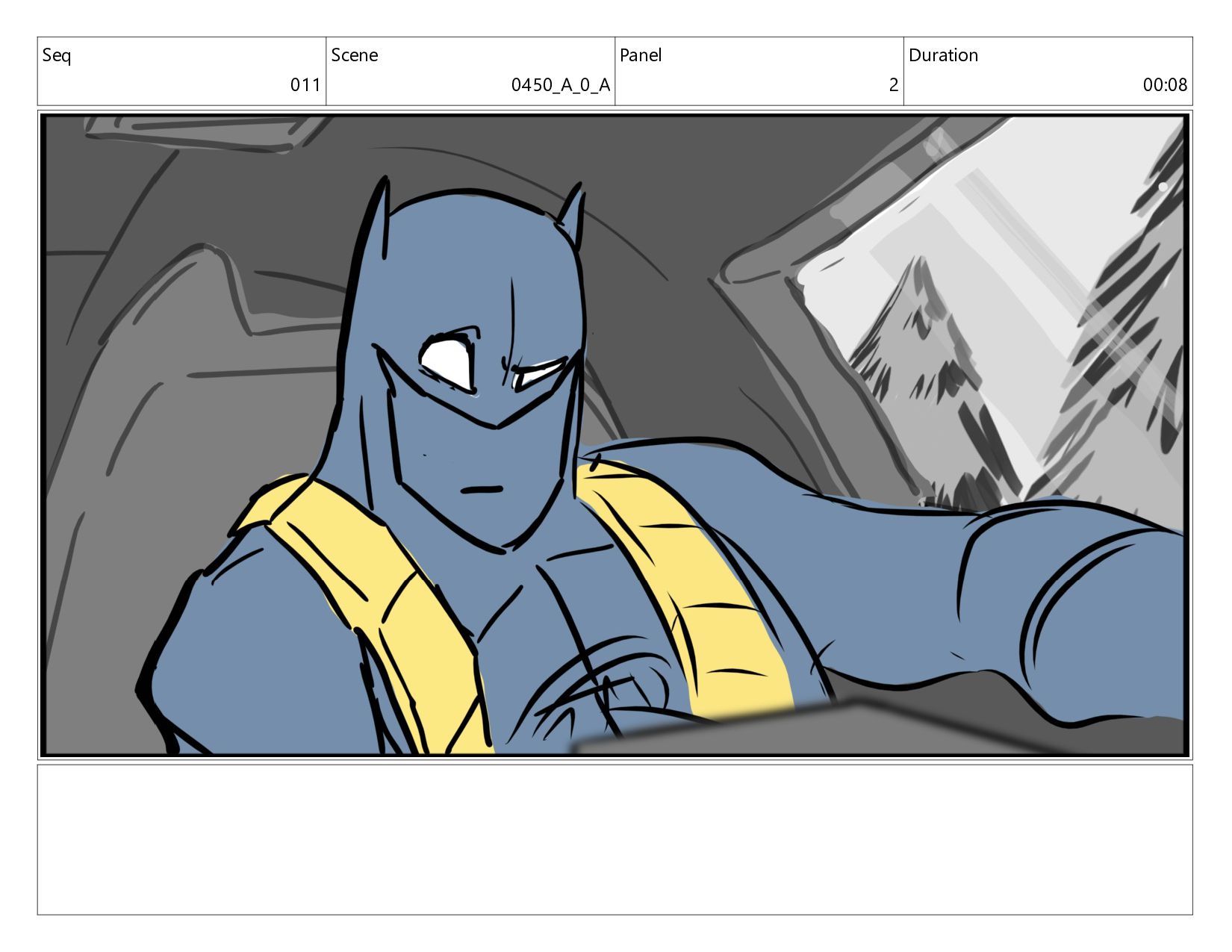Select the duration value 00:08
The image size is (1232, 952).
point(1164,85)
